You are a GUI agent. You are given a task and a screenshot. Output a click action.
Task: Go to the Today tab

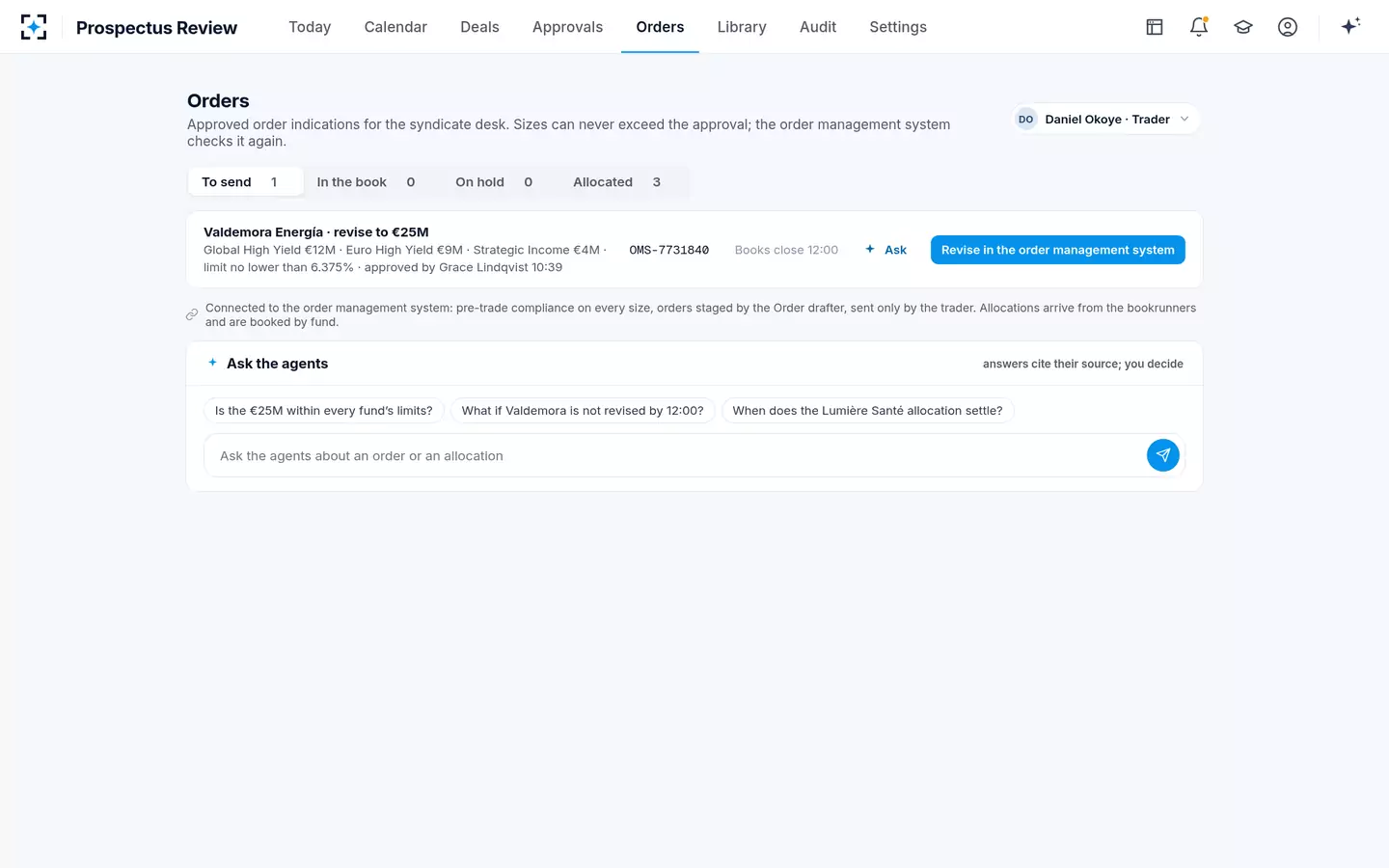[x=310, y=27]
